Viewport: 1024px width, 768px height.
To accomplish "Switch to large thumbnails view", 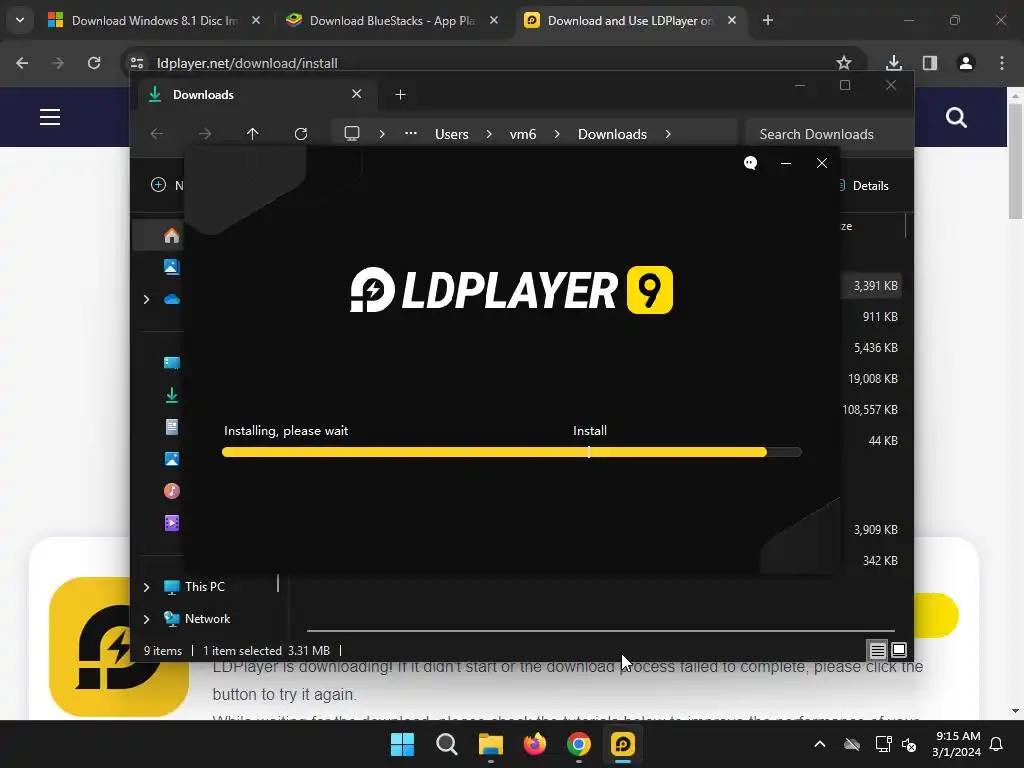I will 899,650.
